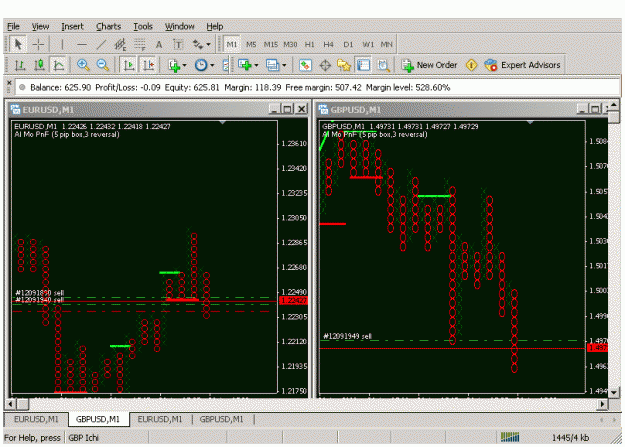Click the Balance: 625.90 summary line

(240, 87)
